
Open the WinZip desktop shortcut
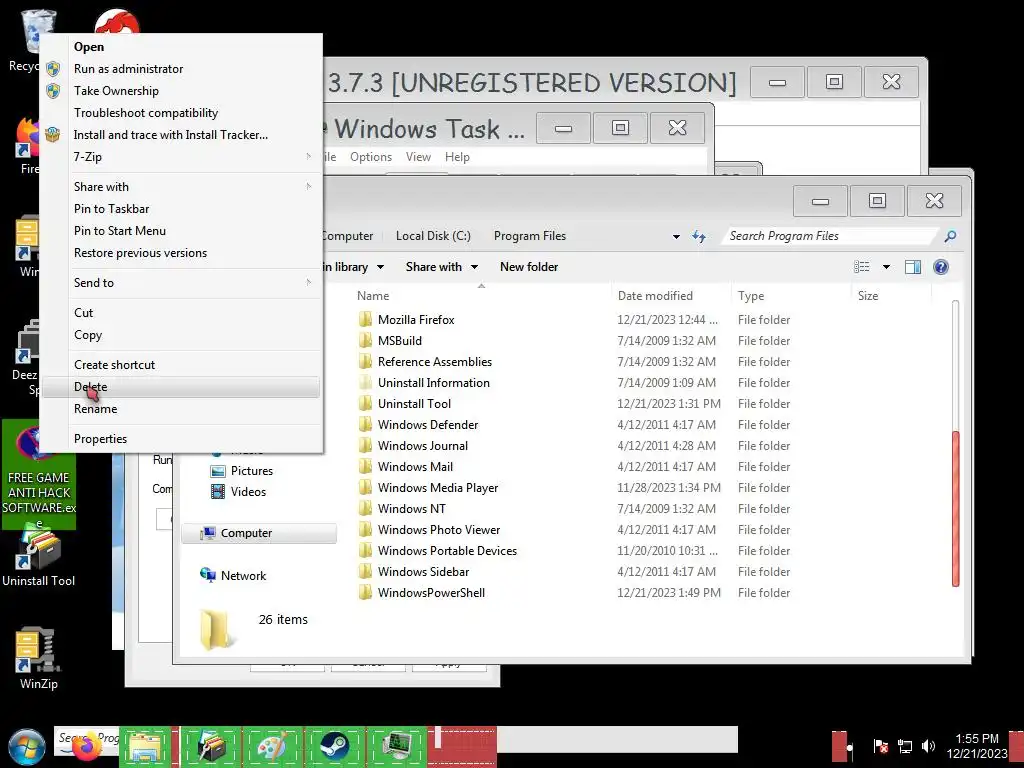39,658
